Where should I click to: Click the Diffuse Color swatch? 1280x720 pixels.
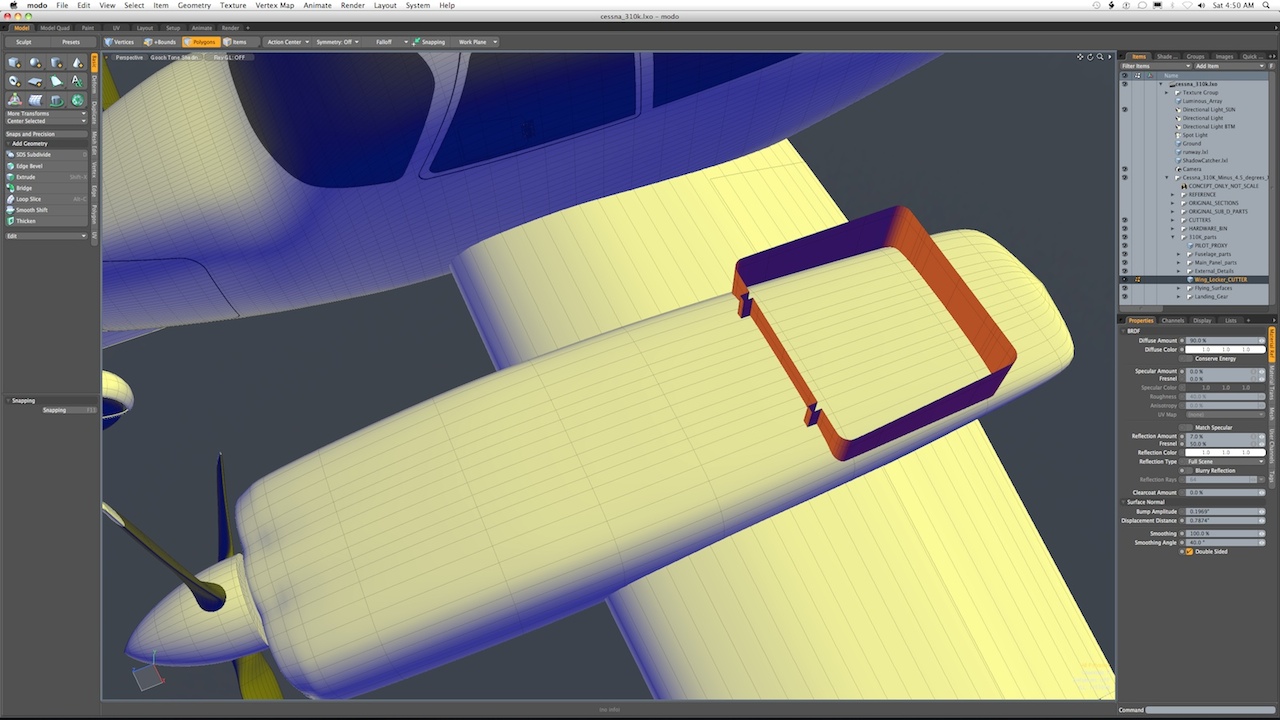click(1225, 350)
